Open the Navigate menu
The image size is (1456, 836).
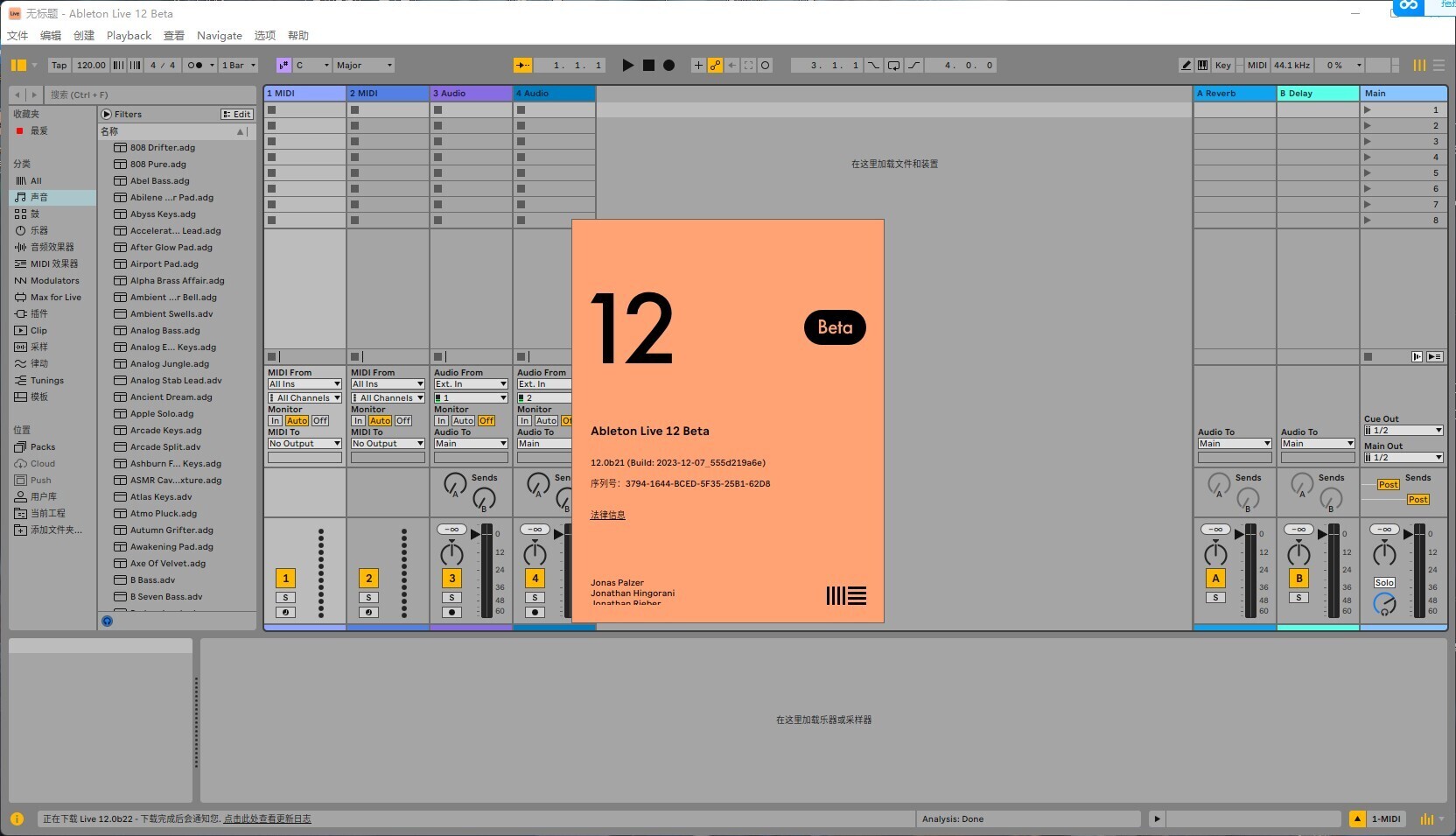220,36
